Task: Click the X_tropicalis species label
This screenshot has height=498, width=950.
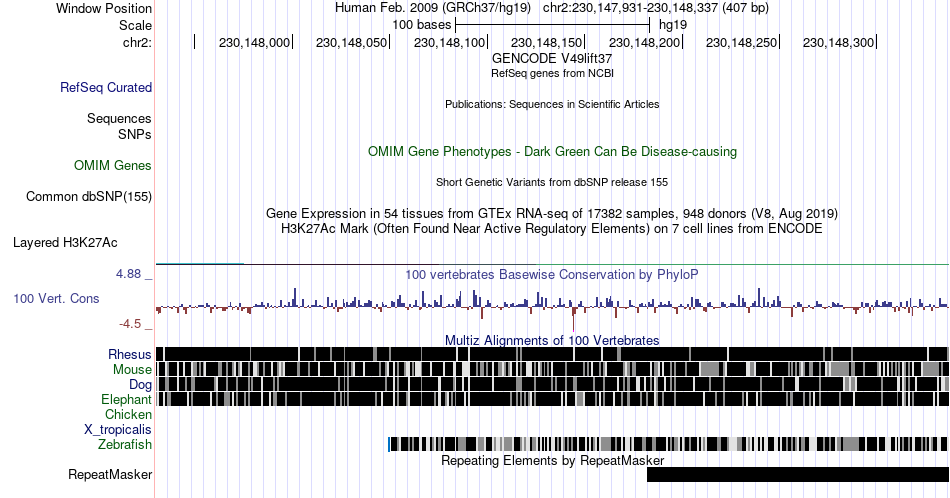Action: (118, 430)
